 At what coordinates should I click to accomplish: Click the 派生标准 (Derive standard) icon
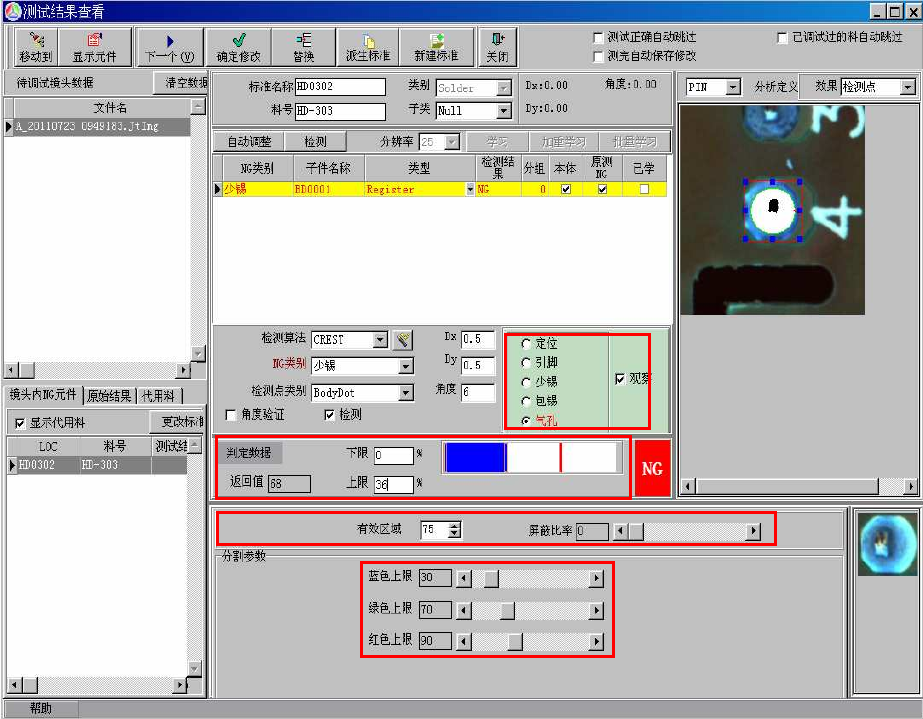[x=368, y=47]
